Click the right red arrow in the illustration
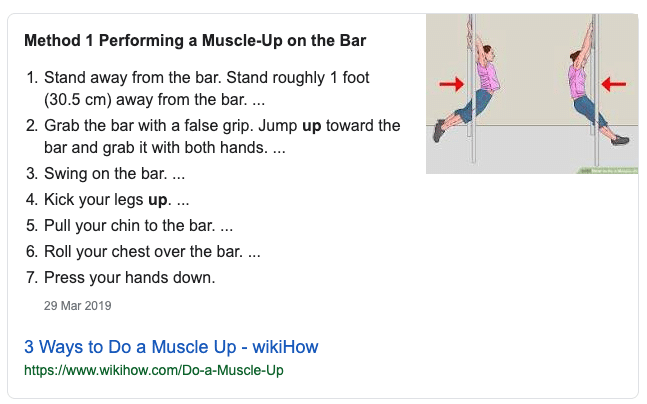The height and width of the screenshot is (404, 647). pos(613,83)
